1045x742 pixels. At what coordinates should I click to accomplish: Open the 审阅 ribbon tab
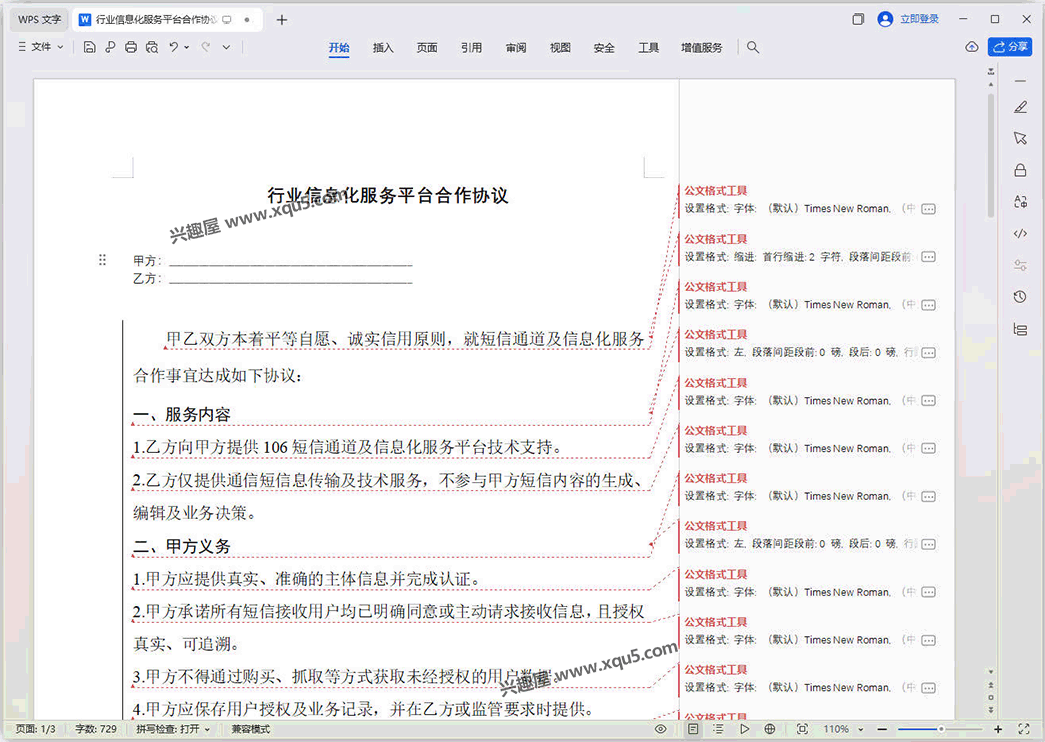516,47
